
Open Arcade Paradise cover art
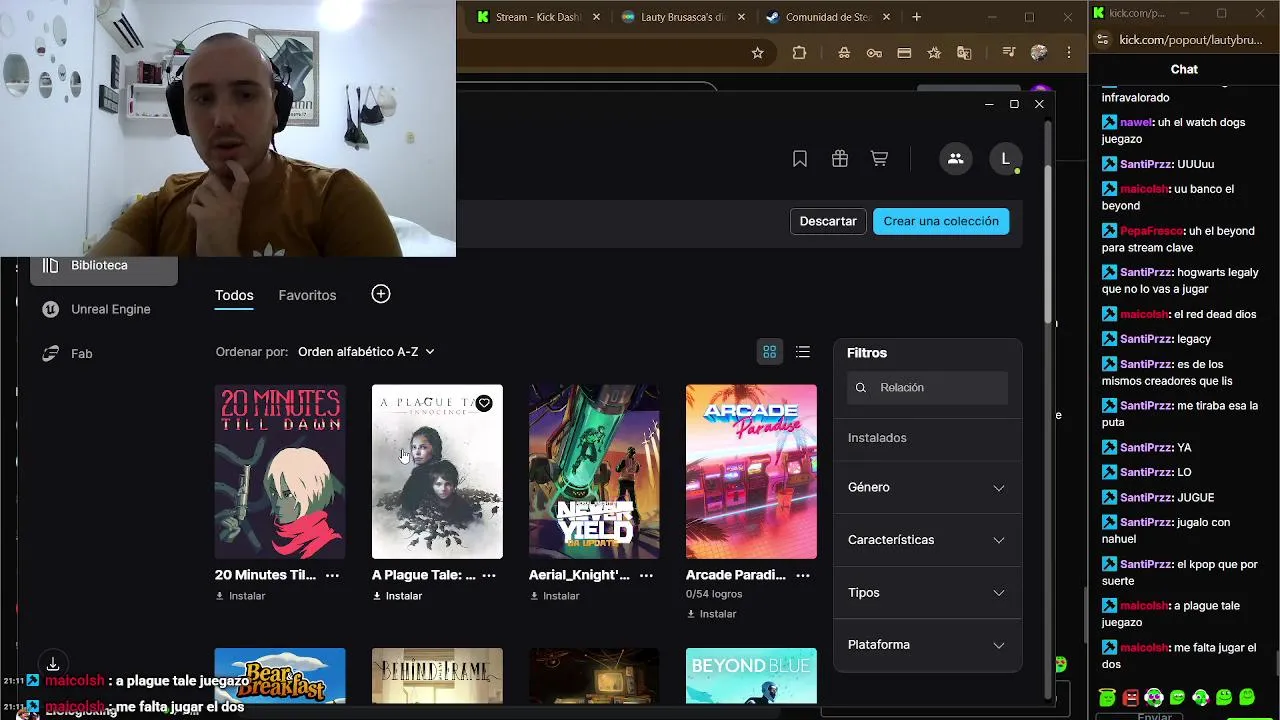pos(751,471)
